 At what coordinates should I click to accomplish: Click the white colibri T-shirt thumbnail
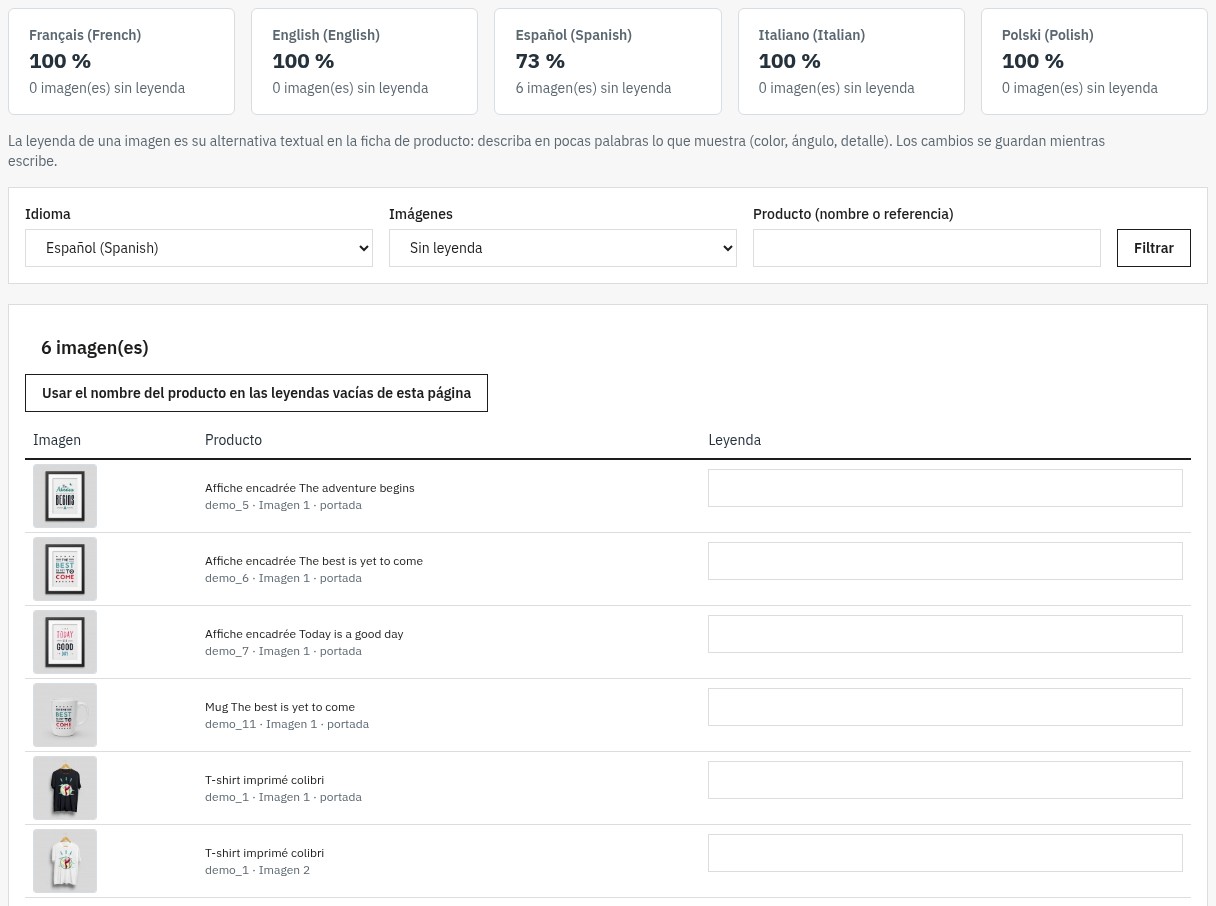click(65, 861)
